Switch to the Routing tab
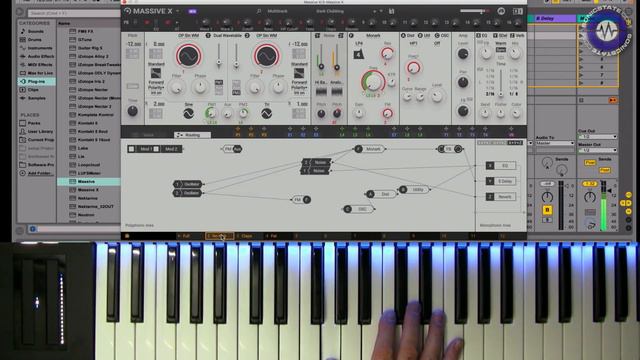Image resolution: width=640 pixels, height=360 pixels. [x=192, y=135]
